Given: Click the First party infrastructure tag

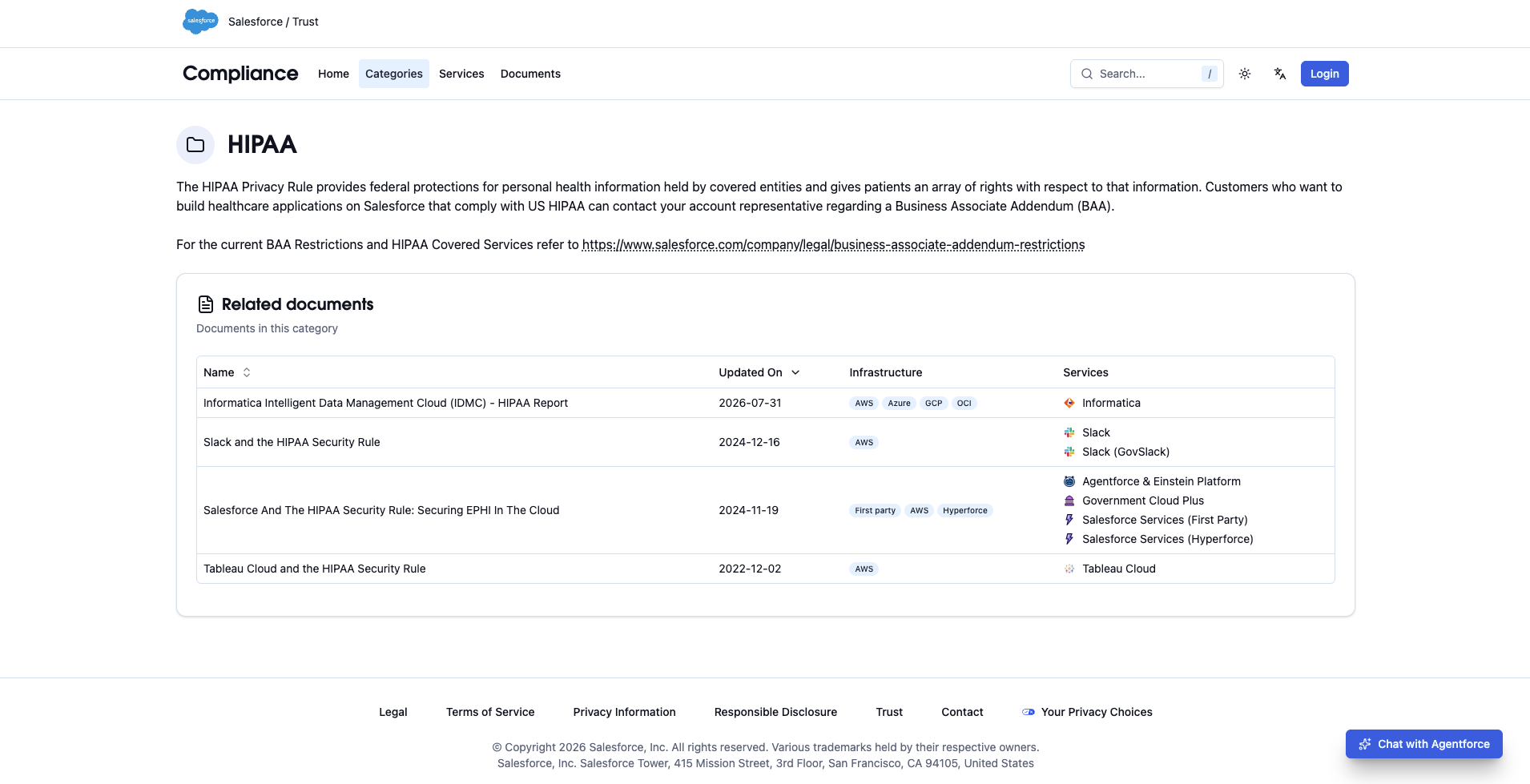Looking at the screenshot, I should point(875,510).
